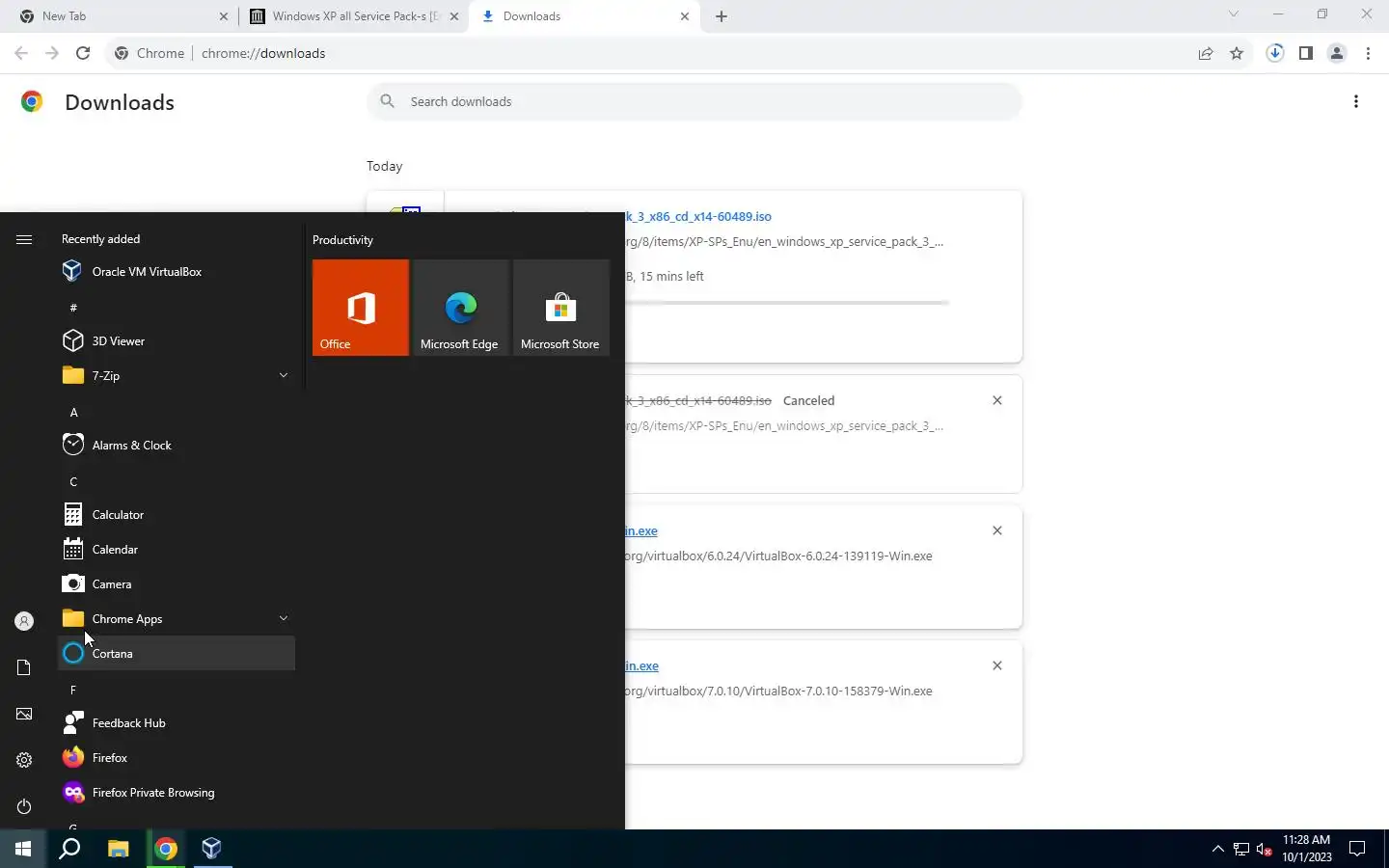Close the New Tab tab
1389x868 pixels.
coord(224,16)
